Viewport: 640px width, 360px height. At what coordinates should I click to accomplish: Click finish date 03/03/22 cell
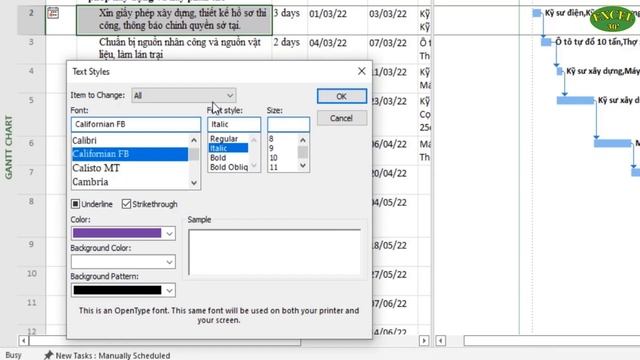pyautogui.click(x=392, y=20)
